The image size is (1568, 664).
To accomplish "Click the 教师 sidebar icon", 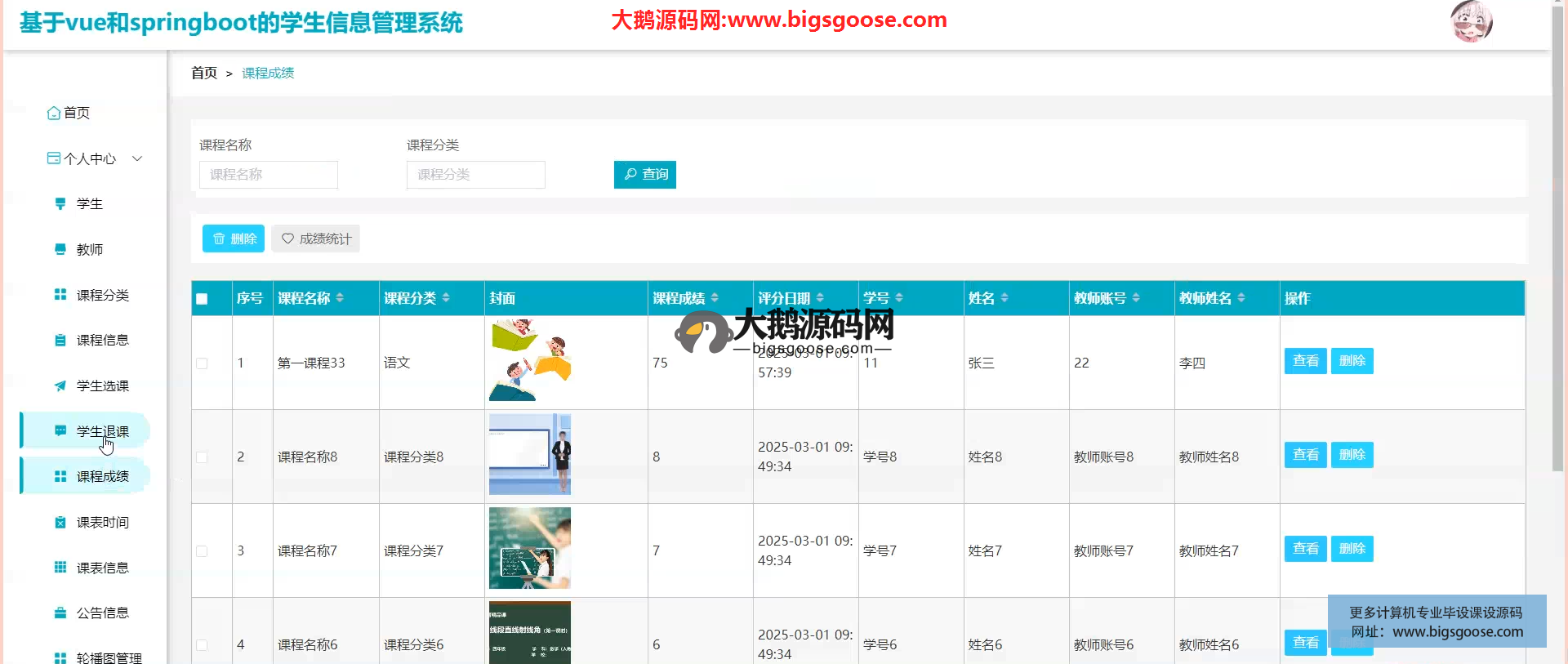I will pyautogui.click(x=60, y=249).
